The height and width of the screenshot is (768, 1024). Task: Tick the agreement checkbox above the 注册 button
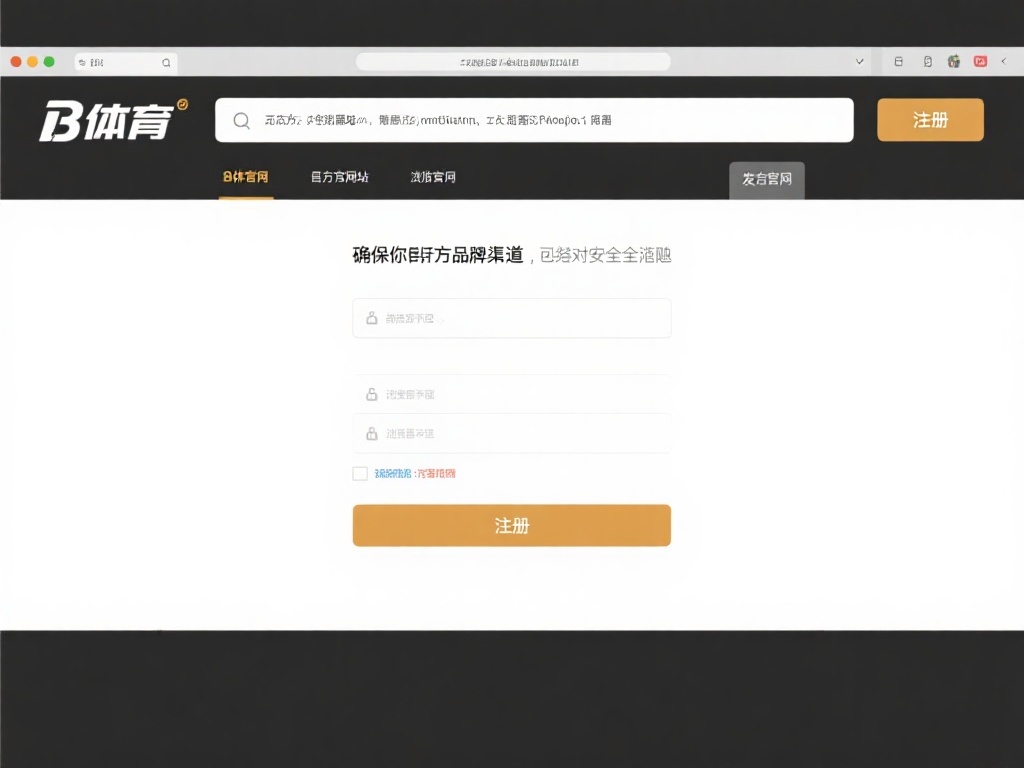360,473
